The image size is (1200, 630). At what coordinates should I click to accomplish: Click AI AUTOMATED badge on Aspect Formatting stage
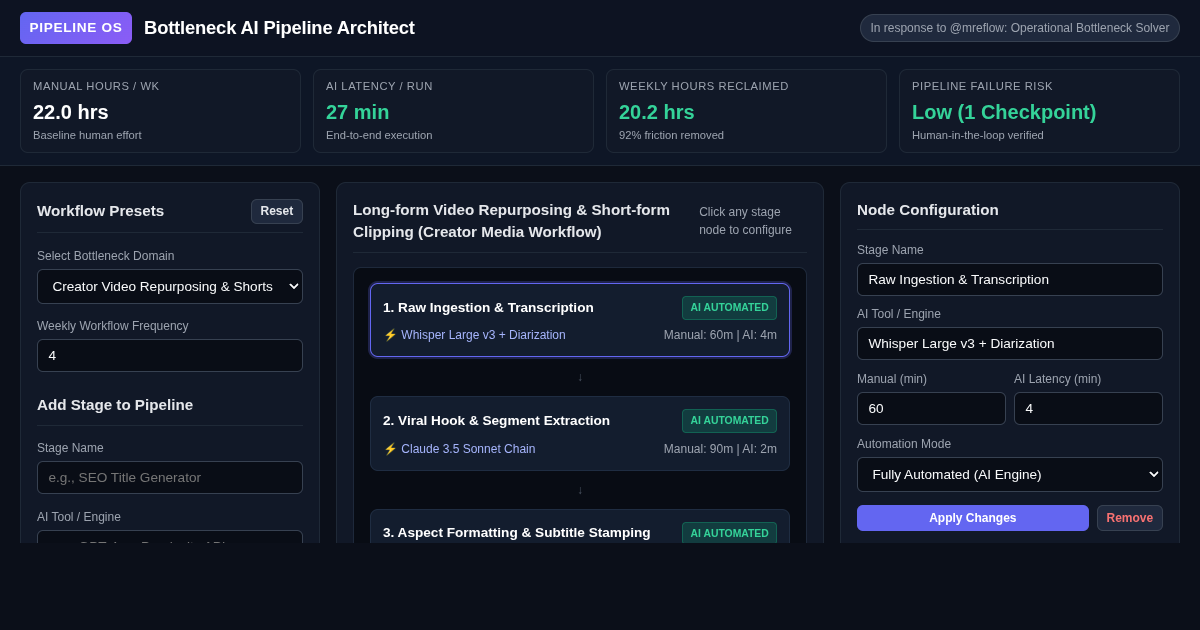pos(729,532)
